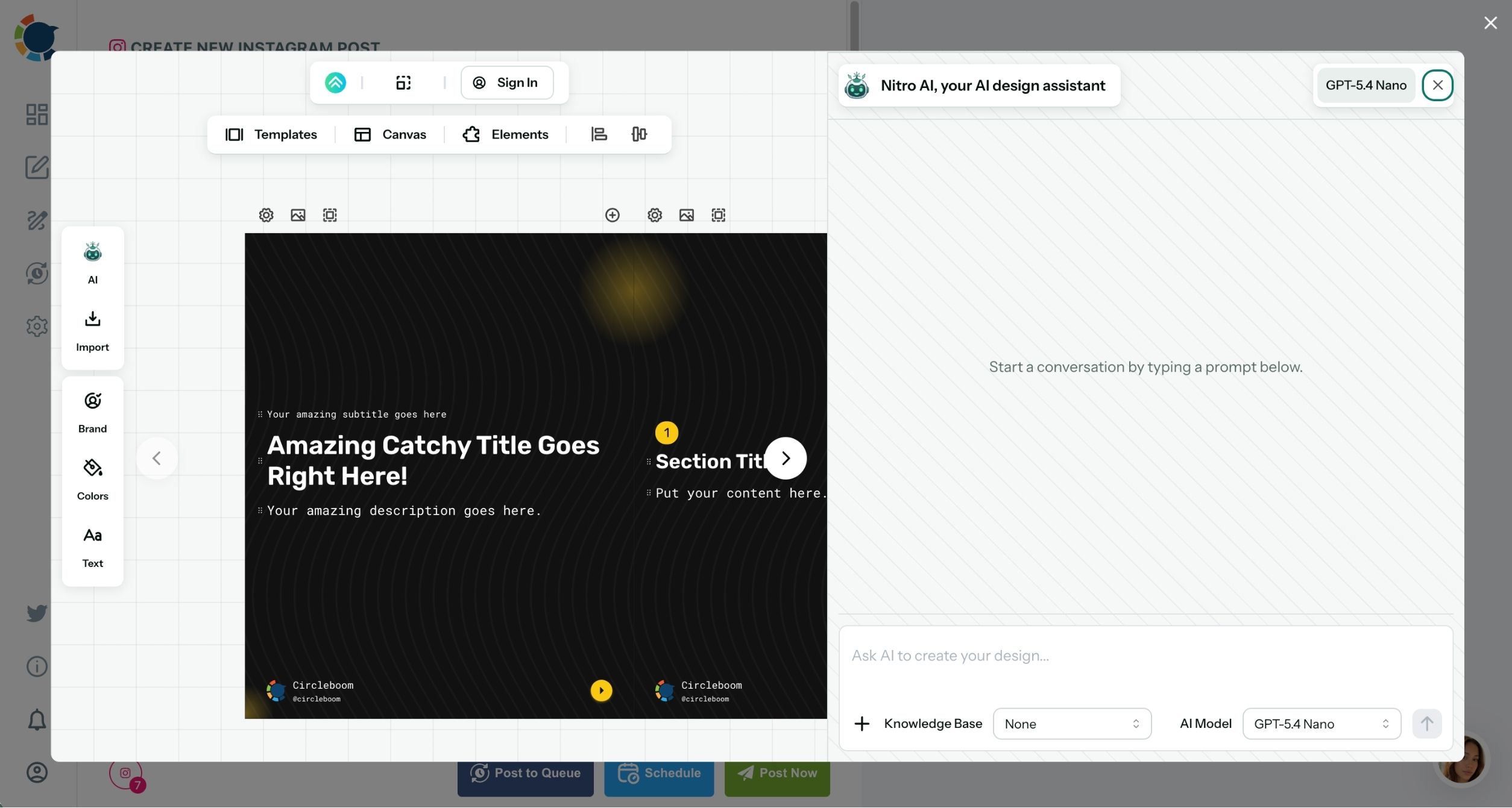Click the first slide frame select icon
Image resolution: width=1512 pixels, height=808 pixels.
(x=330, y=215)
